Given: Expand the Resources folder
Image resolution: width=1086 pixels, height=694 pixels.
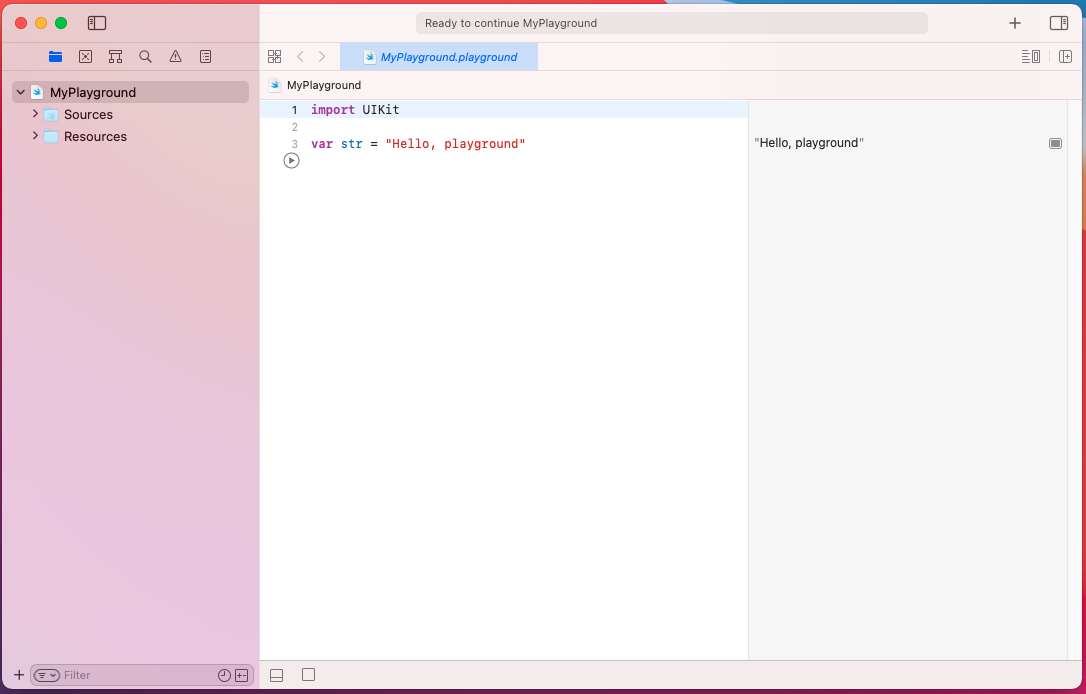Looking at the screenshot, I should [35, 136].
